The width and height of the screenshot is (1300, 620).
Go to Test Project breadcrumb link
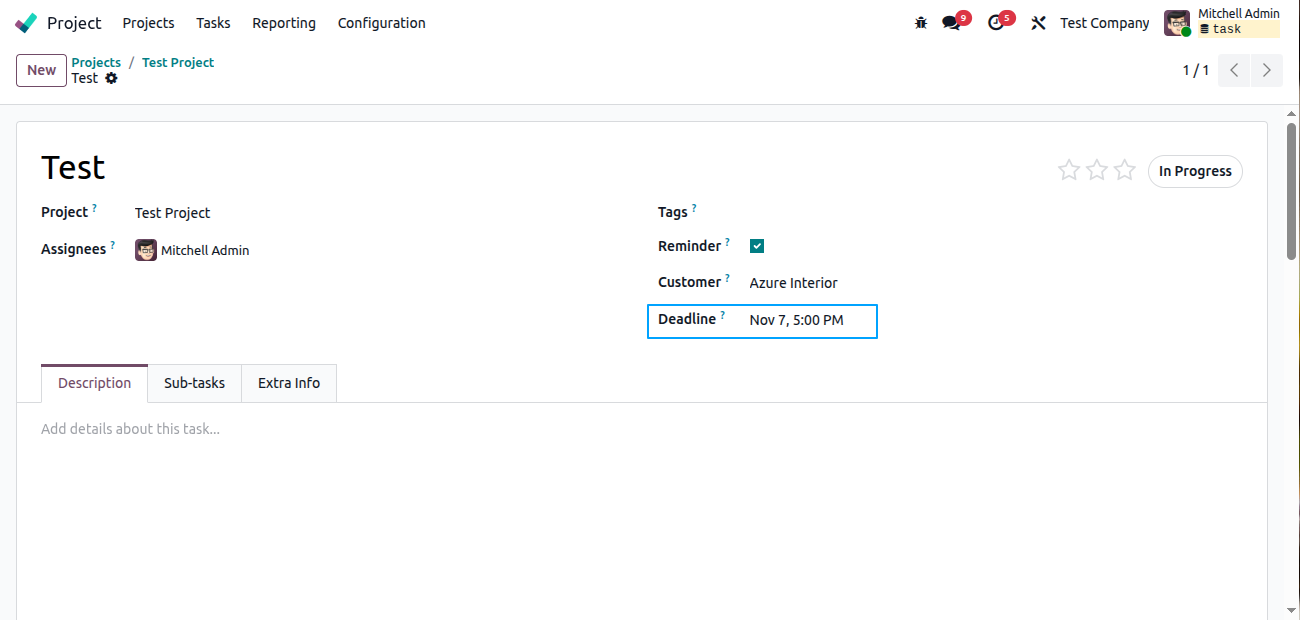(x=178, y=62)
